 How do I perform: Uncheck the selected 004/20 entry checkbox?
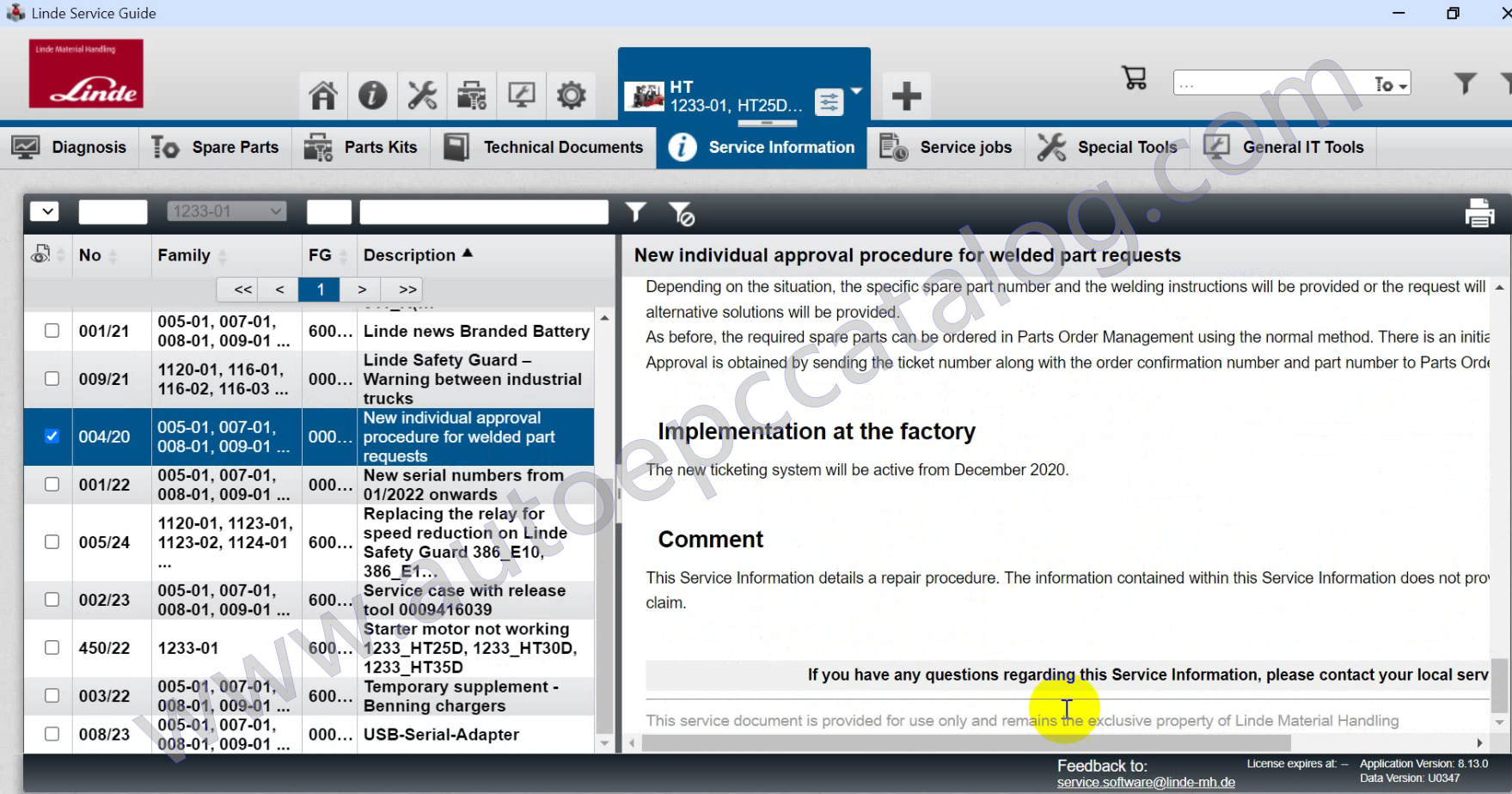[x=52, y=436]
